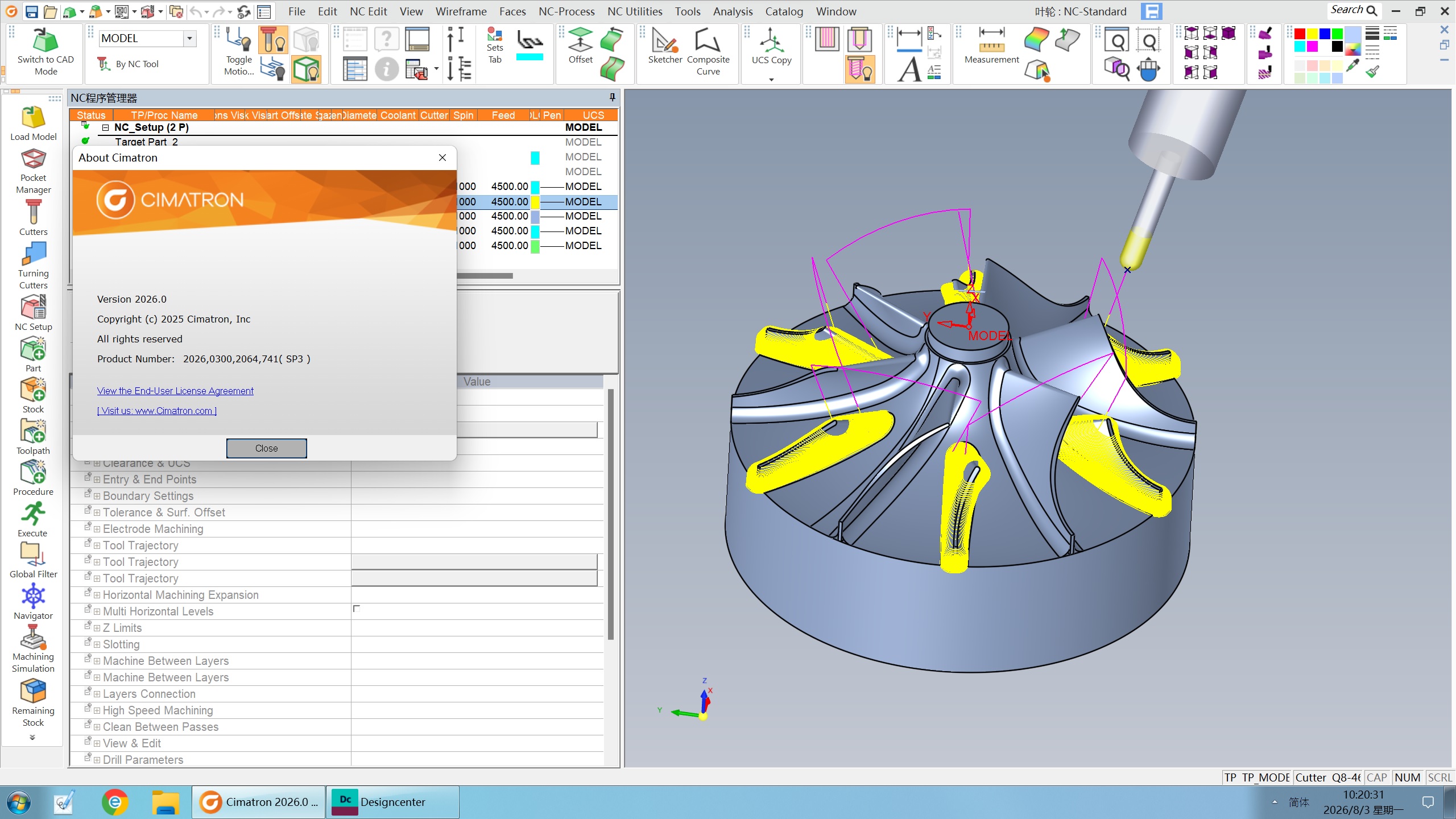Open Remaining Stock tool

(33, 703)
